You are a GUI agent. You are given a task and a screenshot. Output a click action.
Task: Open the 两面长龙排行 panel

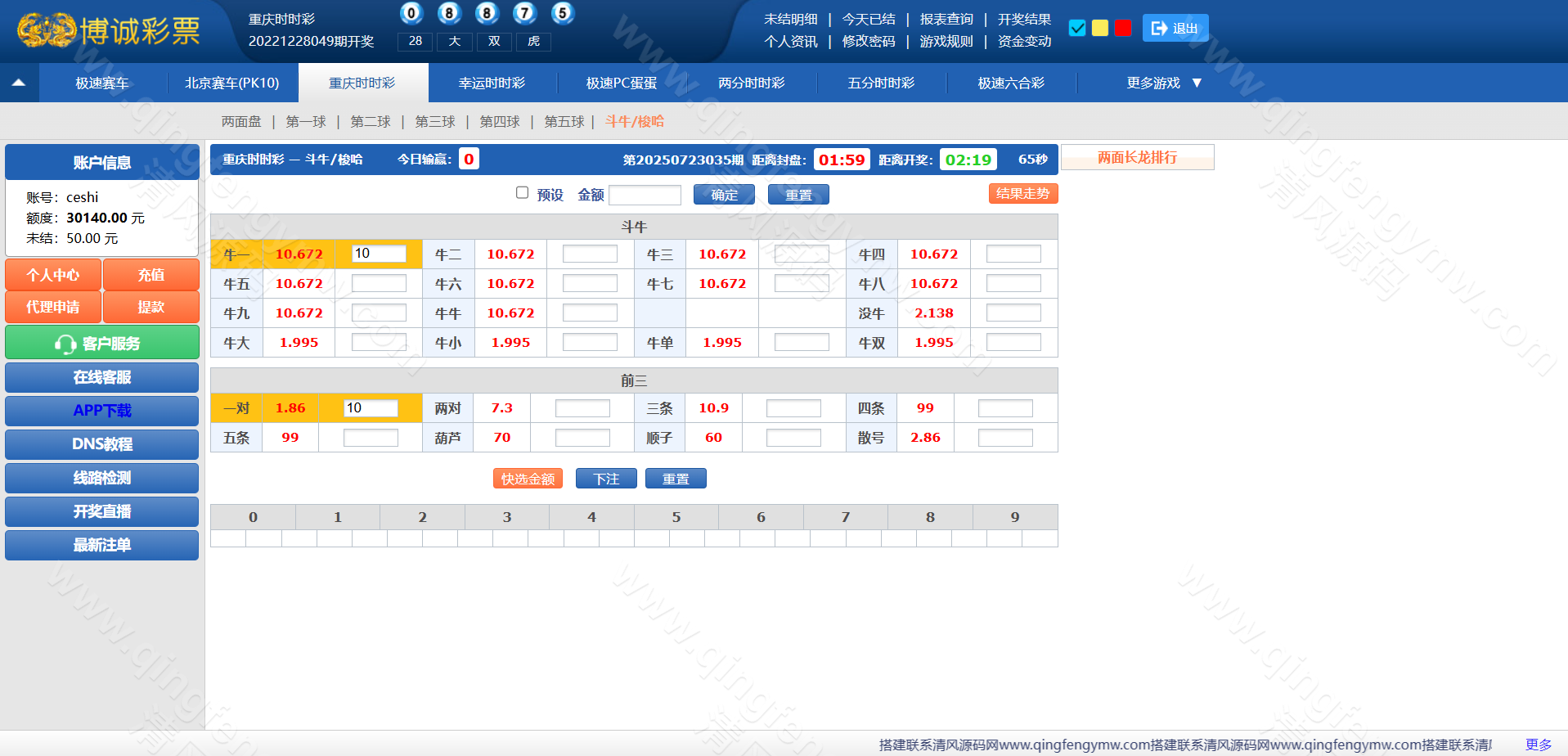[x=1137, y=157]
